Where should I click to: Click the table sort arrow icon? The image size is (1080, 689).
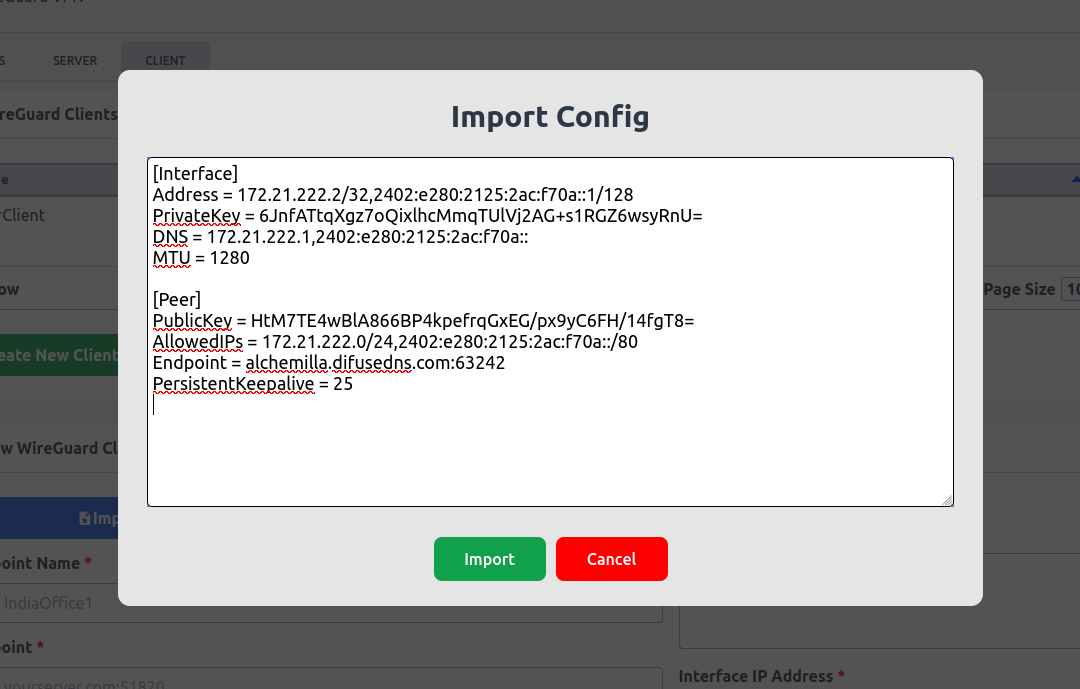coord(1075,178)
